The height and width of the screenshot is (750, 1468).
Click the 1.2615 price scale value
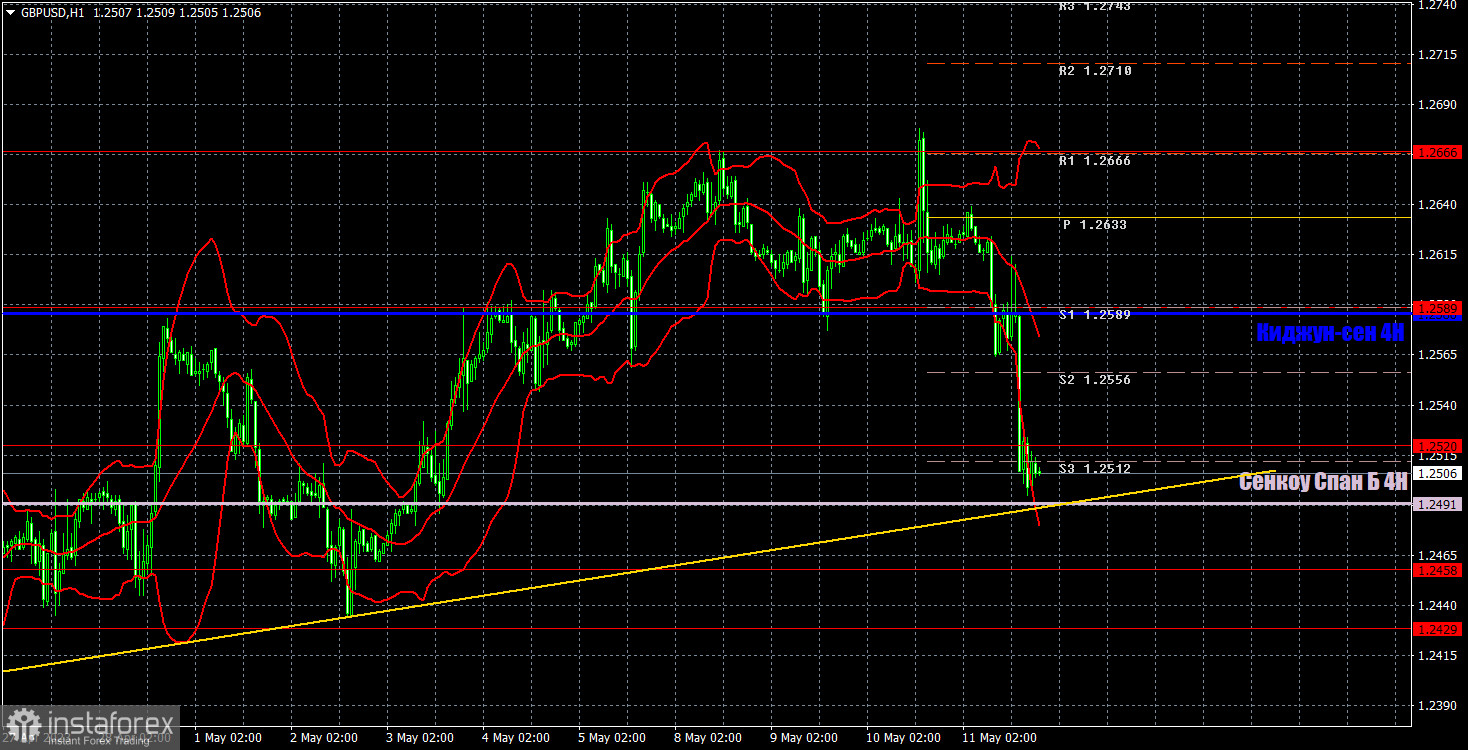(1437, 255)
